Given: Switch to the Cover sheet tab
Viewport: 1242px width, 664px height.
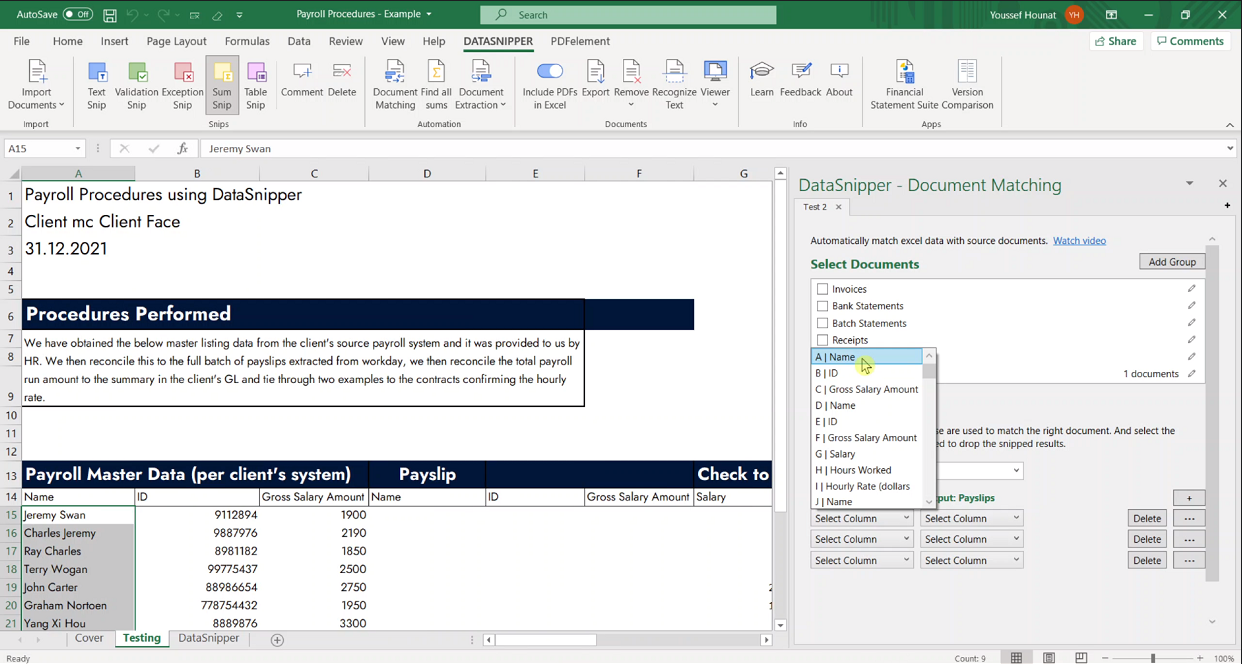Looking at the screenshot, I should (x=89, y=638).
